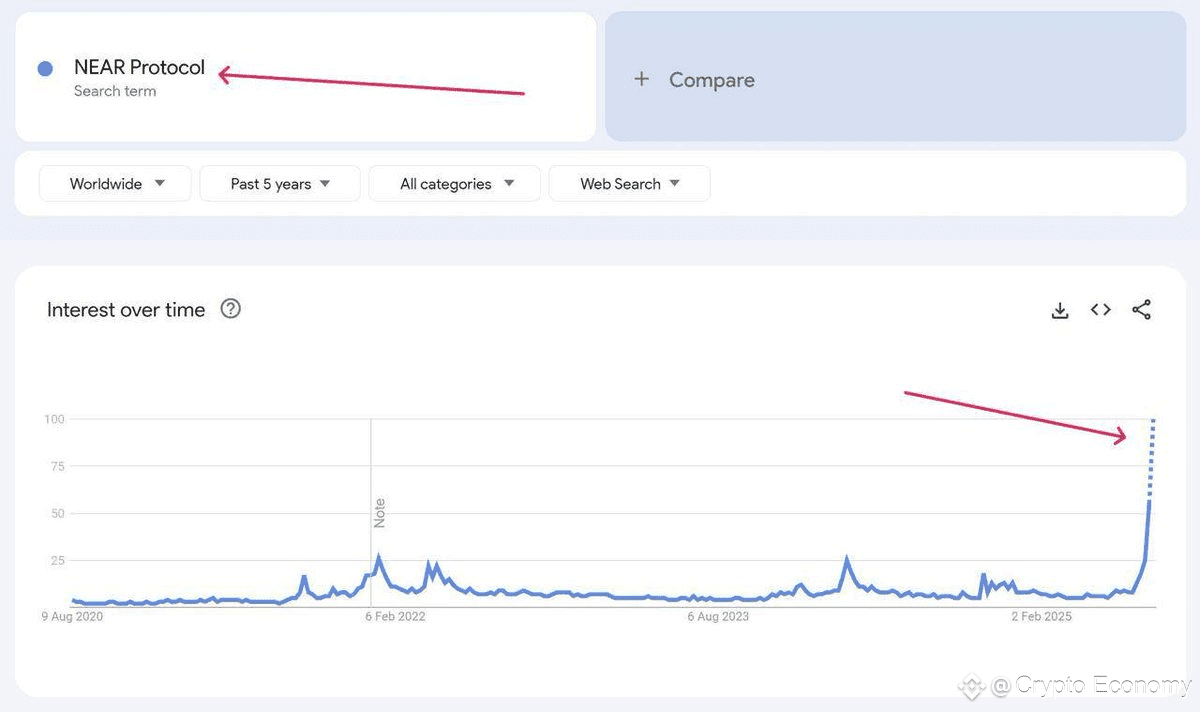Click the 6 Aug 2023 axis label
1200x712 pixels.
[x=717, y=616]
